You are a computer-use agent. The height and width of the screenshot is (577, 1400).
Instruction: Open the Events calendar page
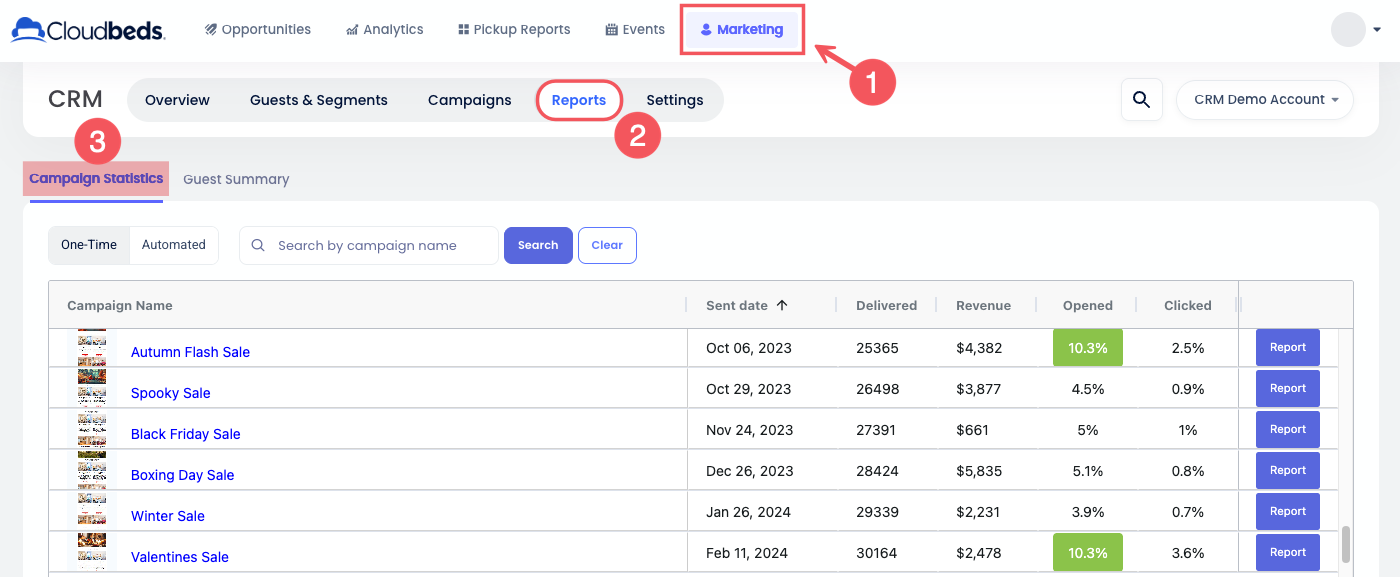[x=635, y=30]
